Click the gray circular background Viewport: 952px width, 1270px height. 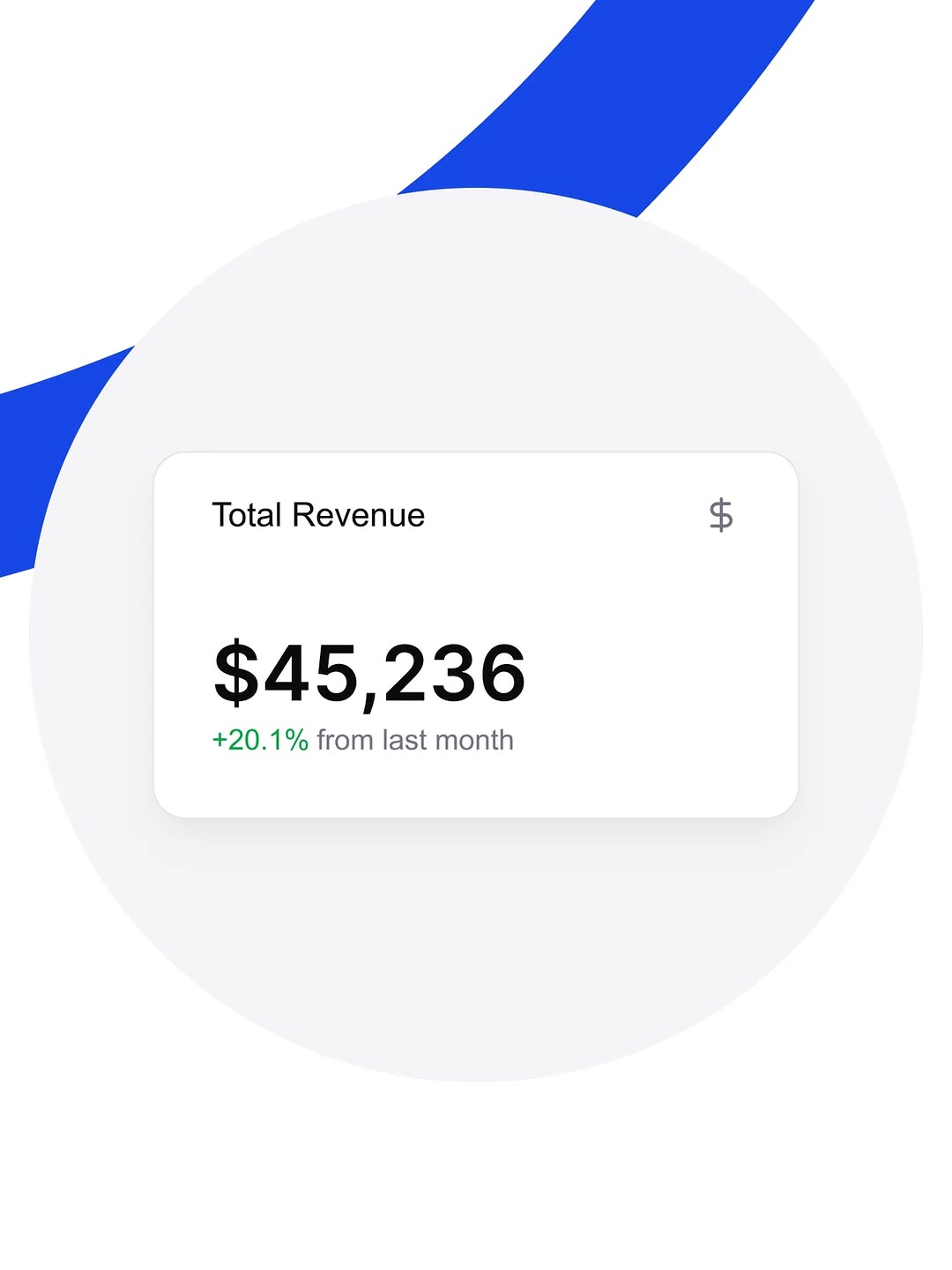pyautogui.click(x=476, y=970)
